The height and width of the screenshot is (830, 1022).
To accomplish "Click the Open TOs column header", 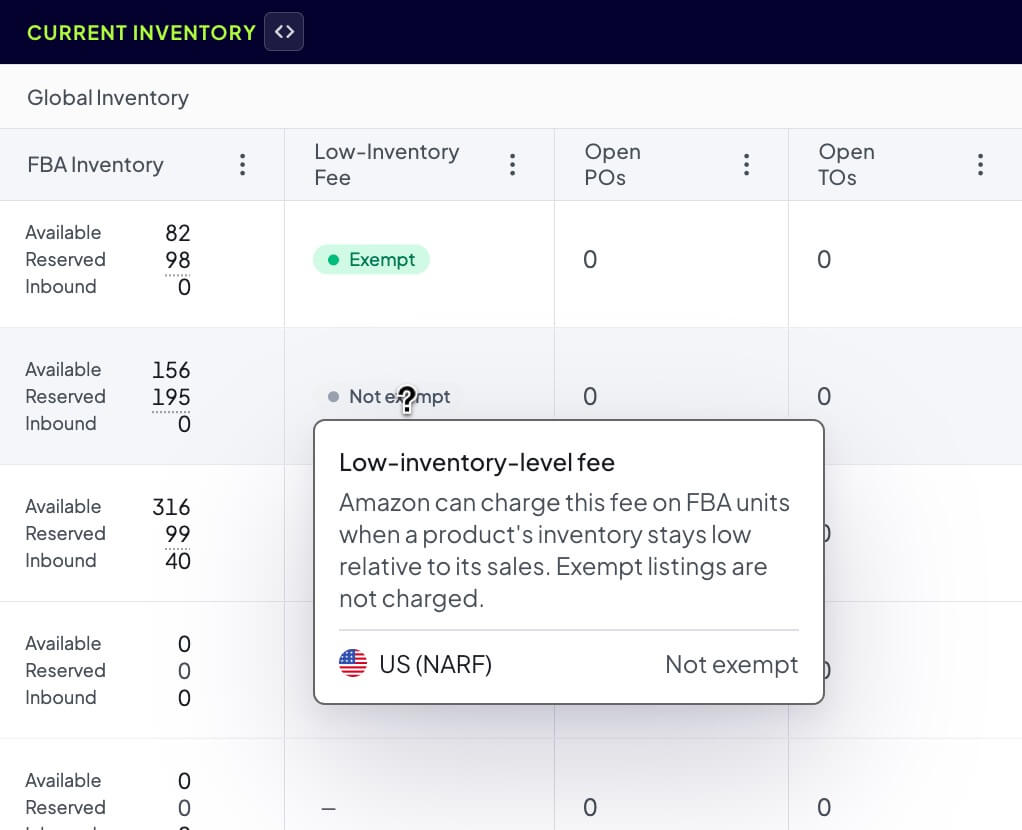I will tap(847, 164).
